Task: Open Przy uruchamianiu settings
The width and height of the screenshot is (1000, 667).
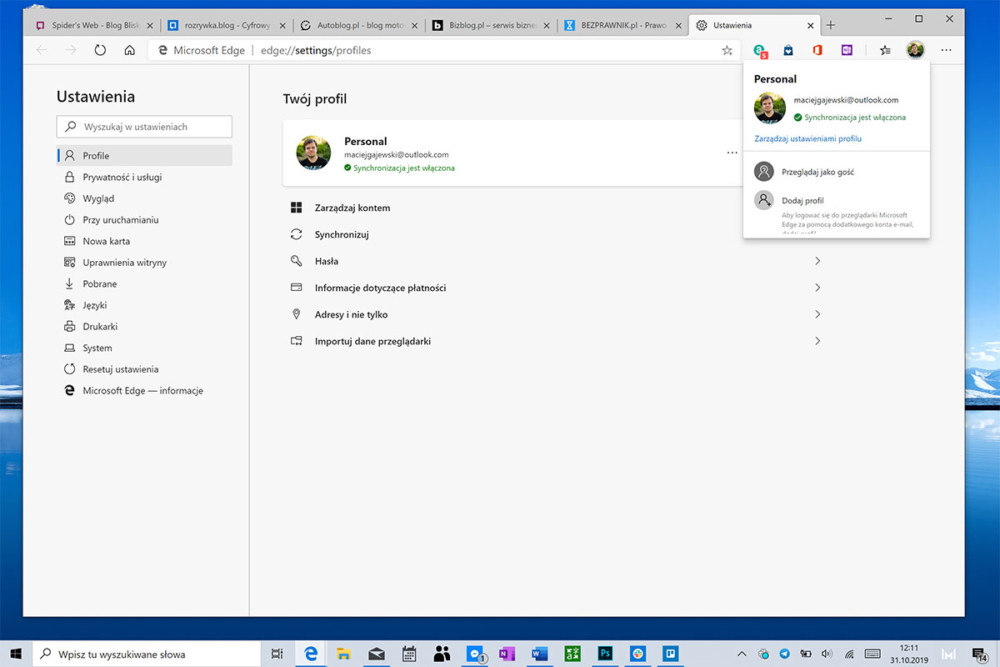Action: [144, 219]
